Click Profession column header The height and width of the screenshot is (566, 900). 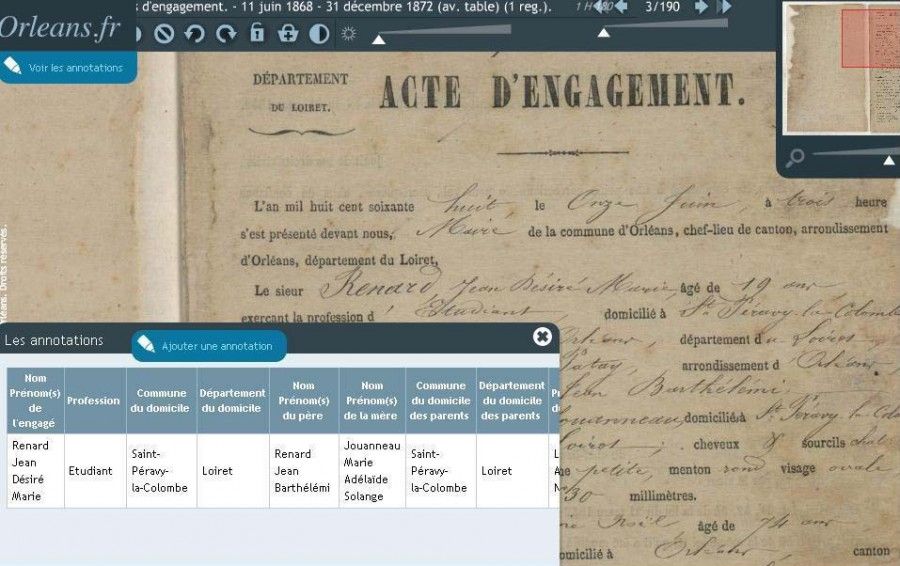[x=94, y=401]
